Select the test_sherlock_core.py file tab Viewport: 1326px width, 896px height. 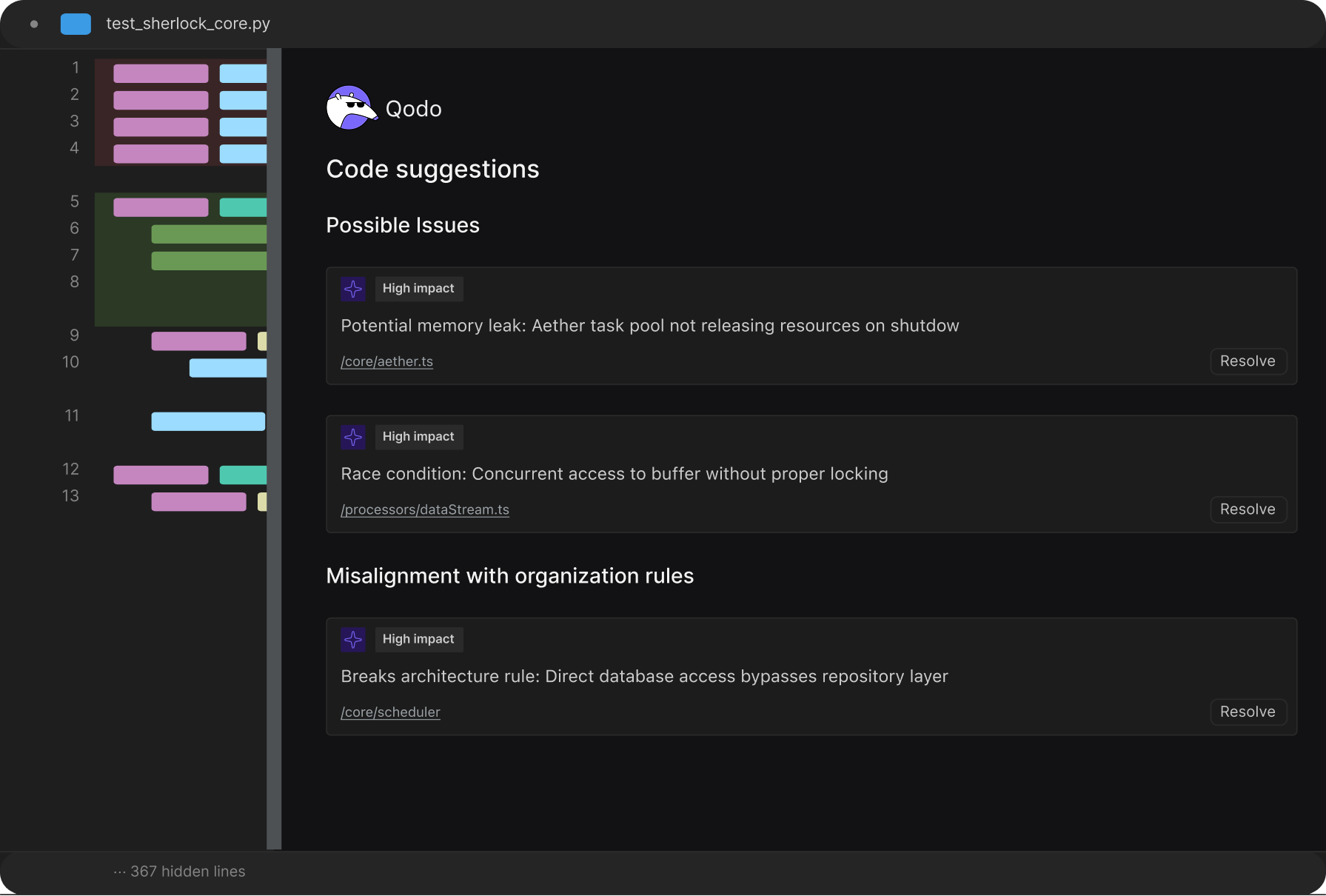point(188,24)
